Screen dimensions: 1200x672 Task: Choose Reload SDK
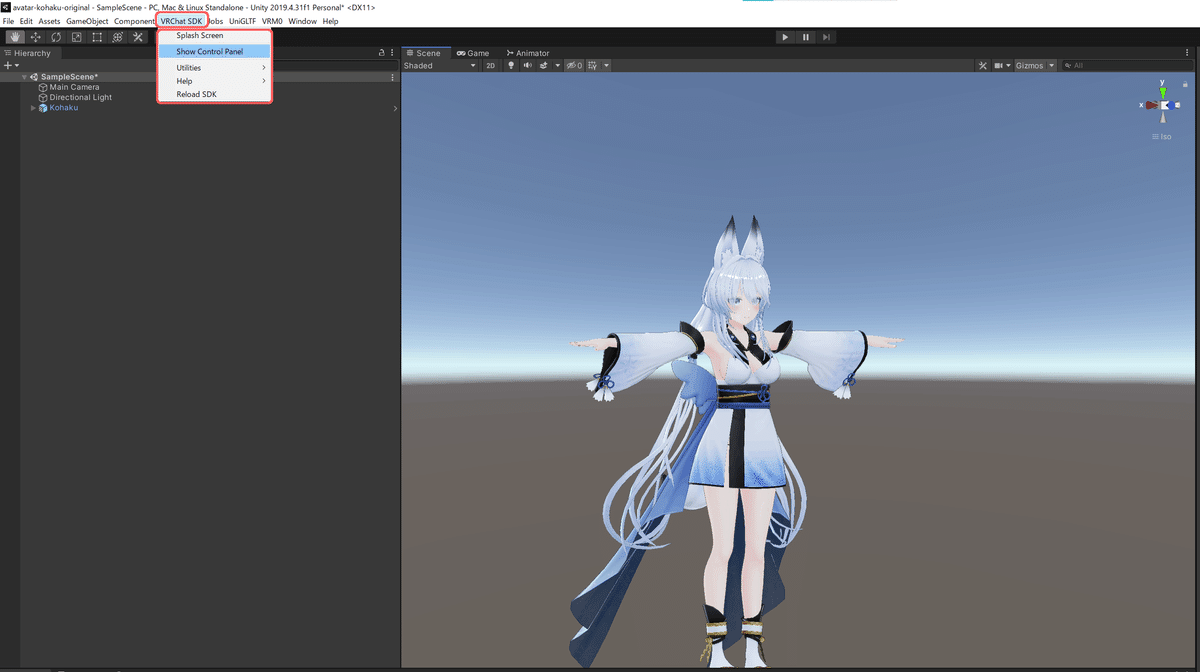(x=214, y=94)
